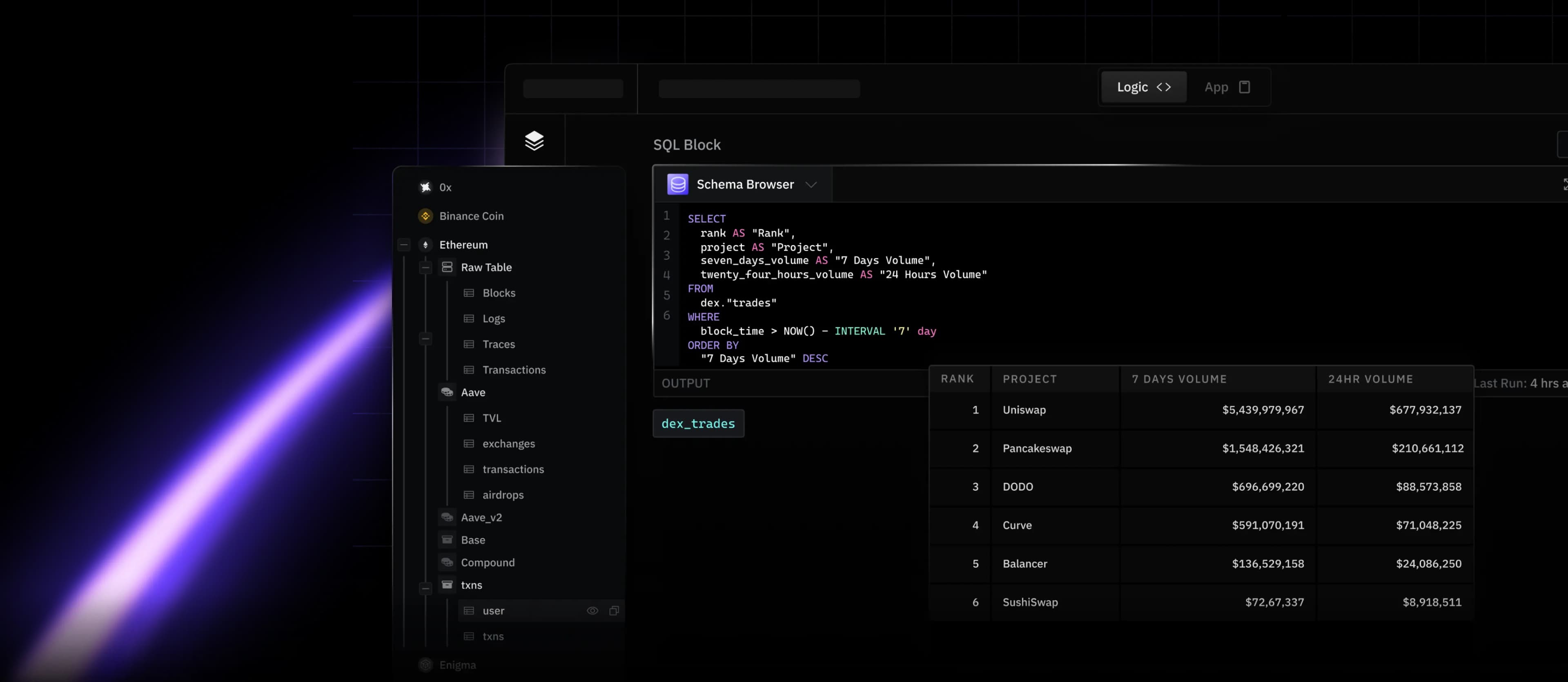Select the TVL table under Aave
Viewport: 1568px width, 682px height.
tap(492, 418)
